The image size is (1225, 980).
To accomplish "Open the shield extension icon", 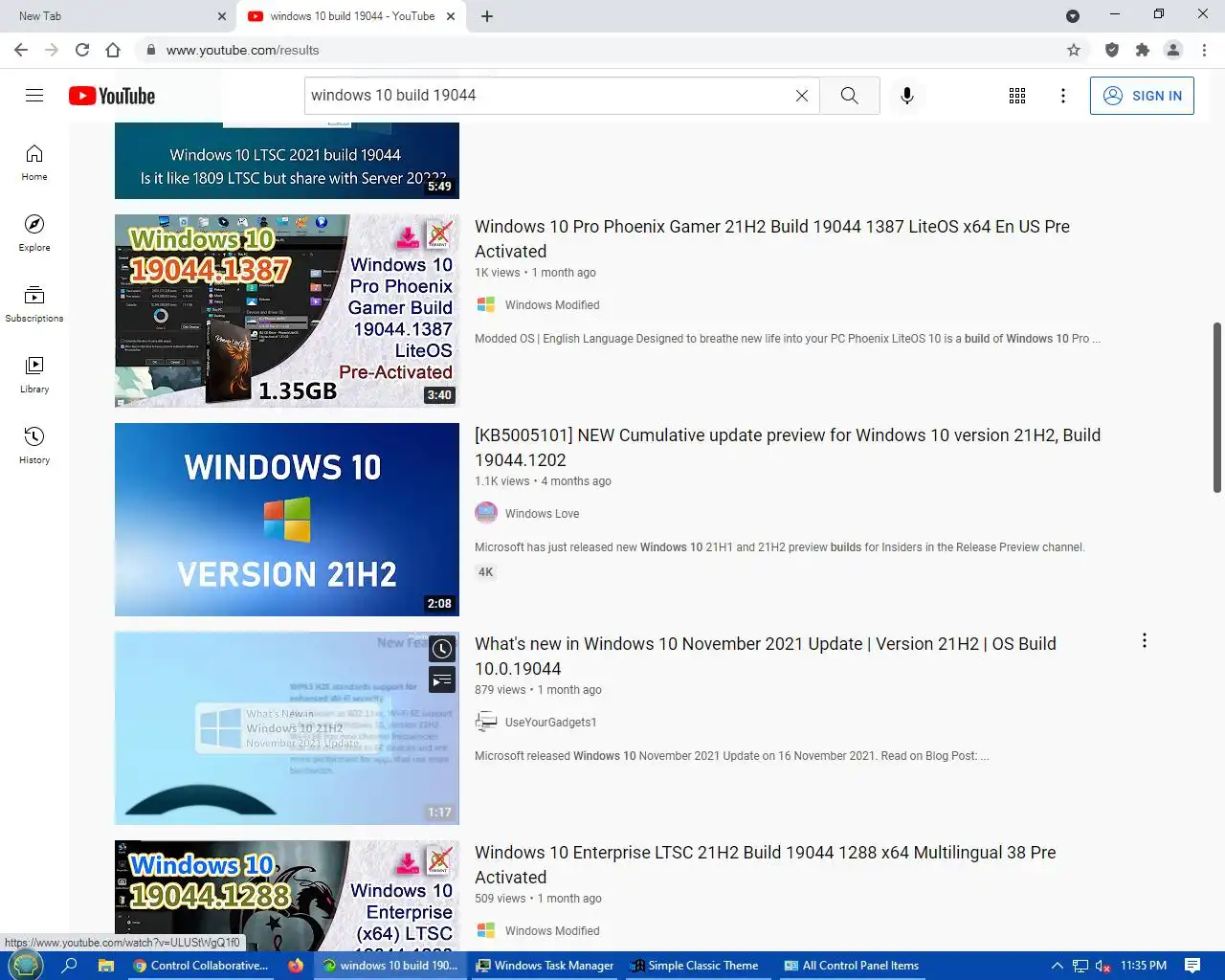I will 1112,50.
